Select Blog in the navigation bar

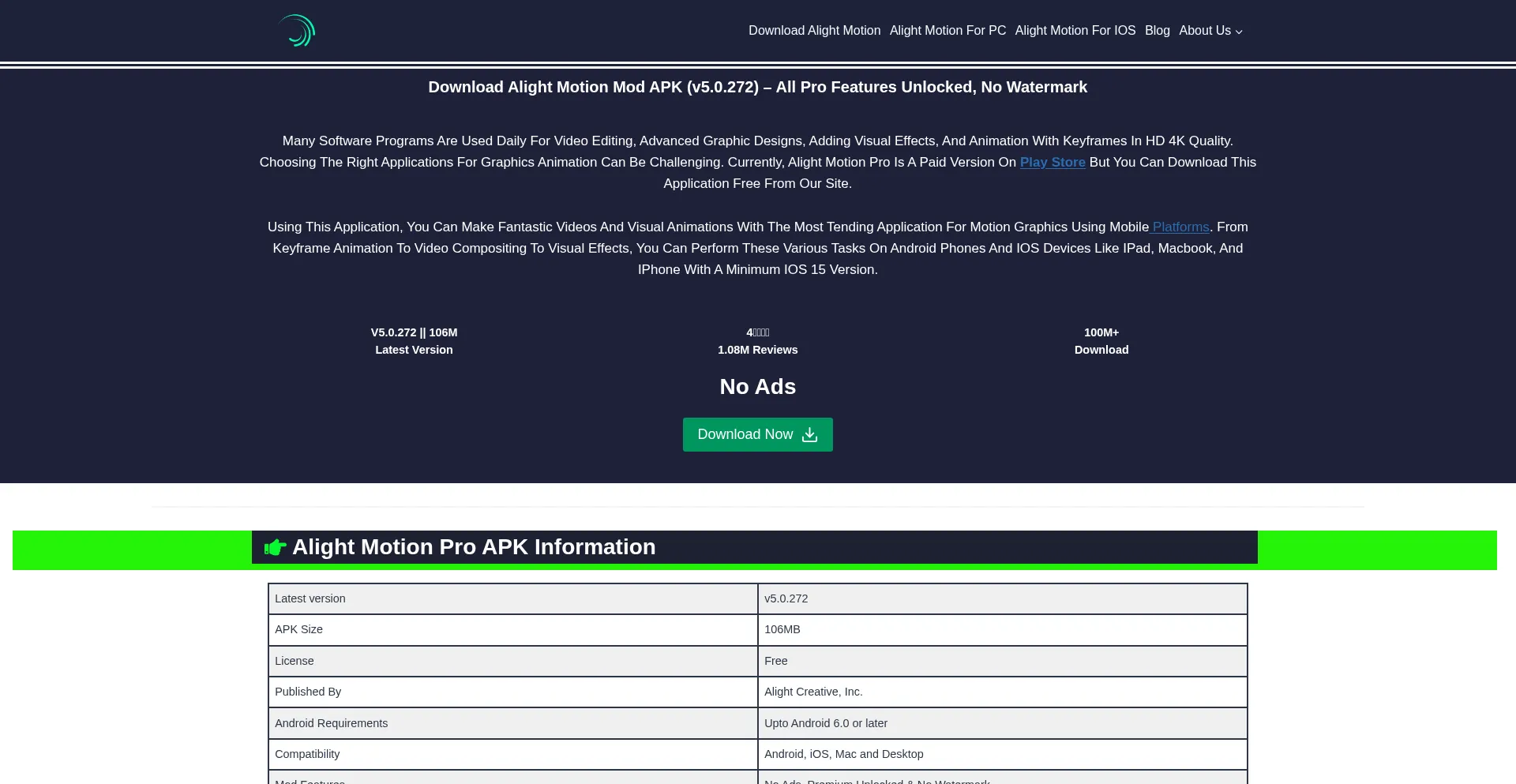click(x=1157, y=30)
